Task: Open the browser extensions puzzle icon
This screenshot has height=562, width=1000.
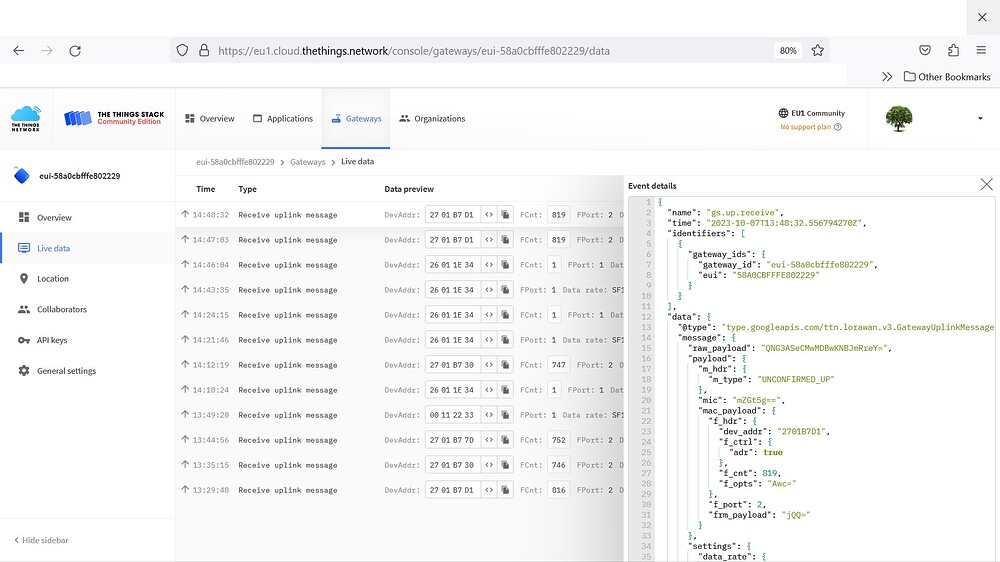Action: [953, 50]
